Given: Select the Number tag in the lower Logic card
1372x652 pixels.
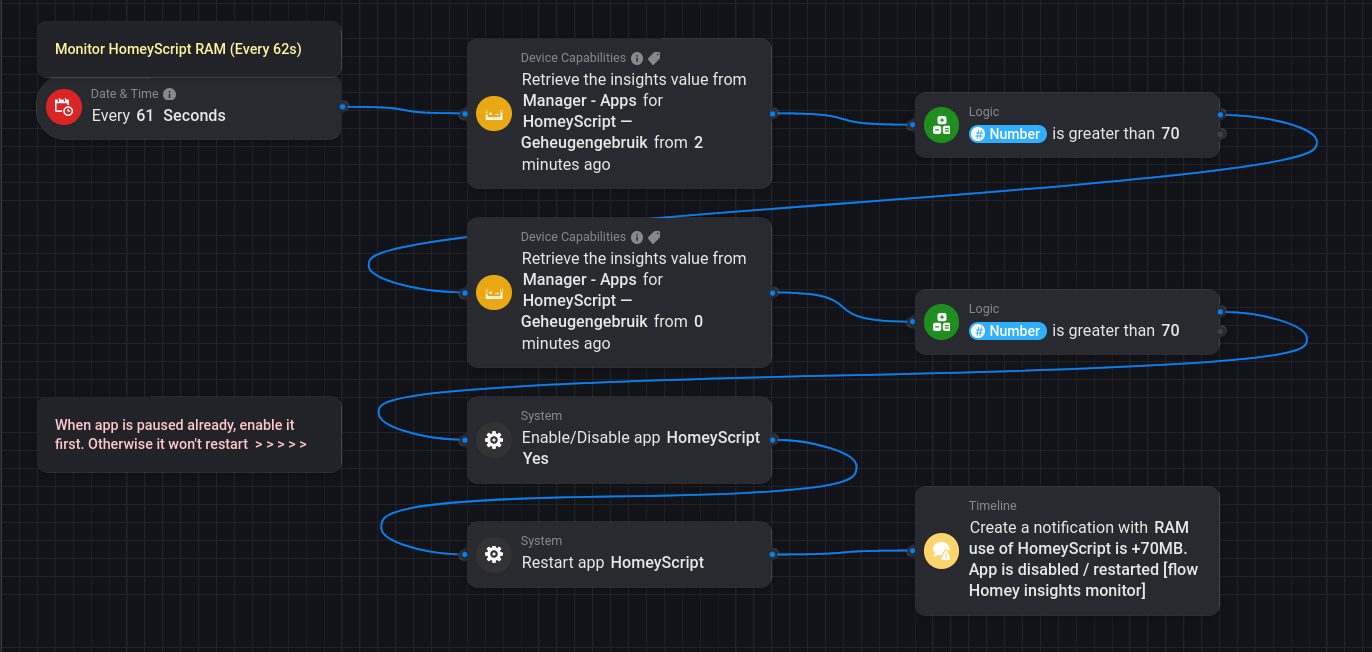Looking at the screenshot, I should pos(1008,331).
